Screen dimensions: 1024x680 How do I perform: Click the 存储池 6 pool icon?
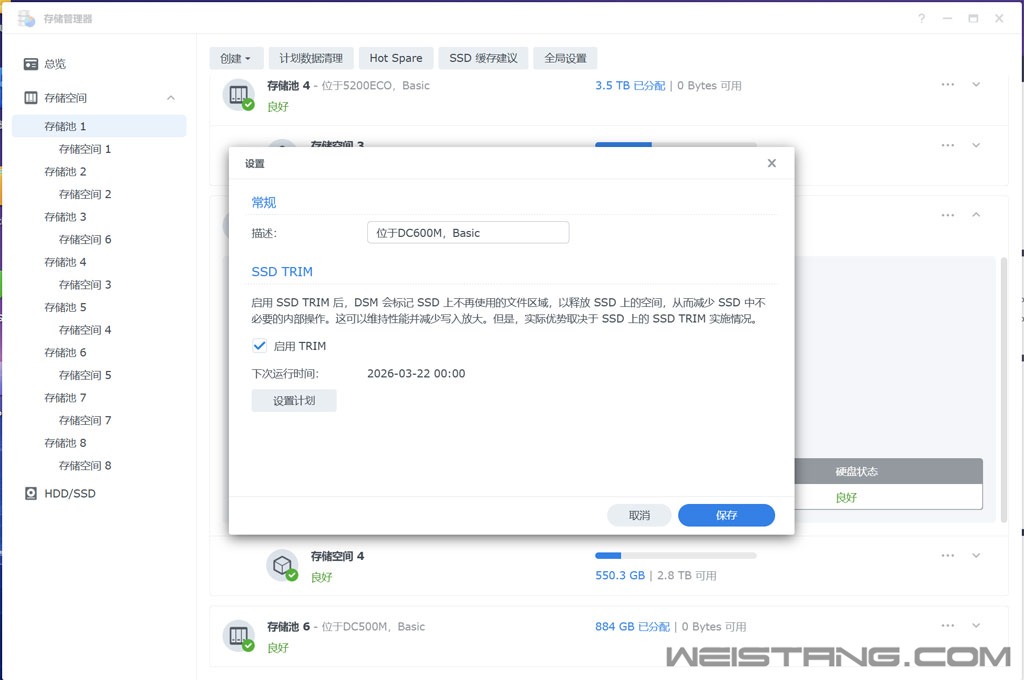point(239,636)
